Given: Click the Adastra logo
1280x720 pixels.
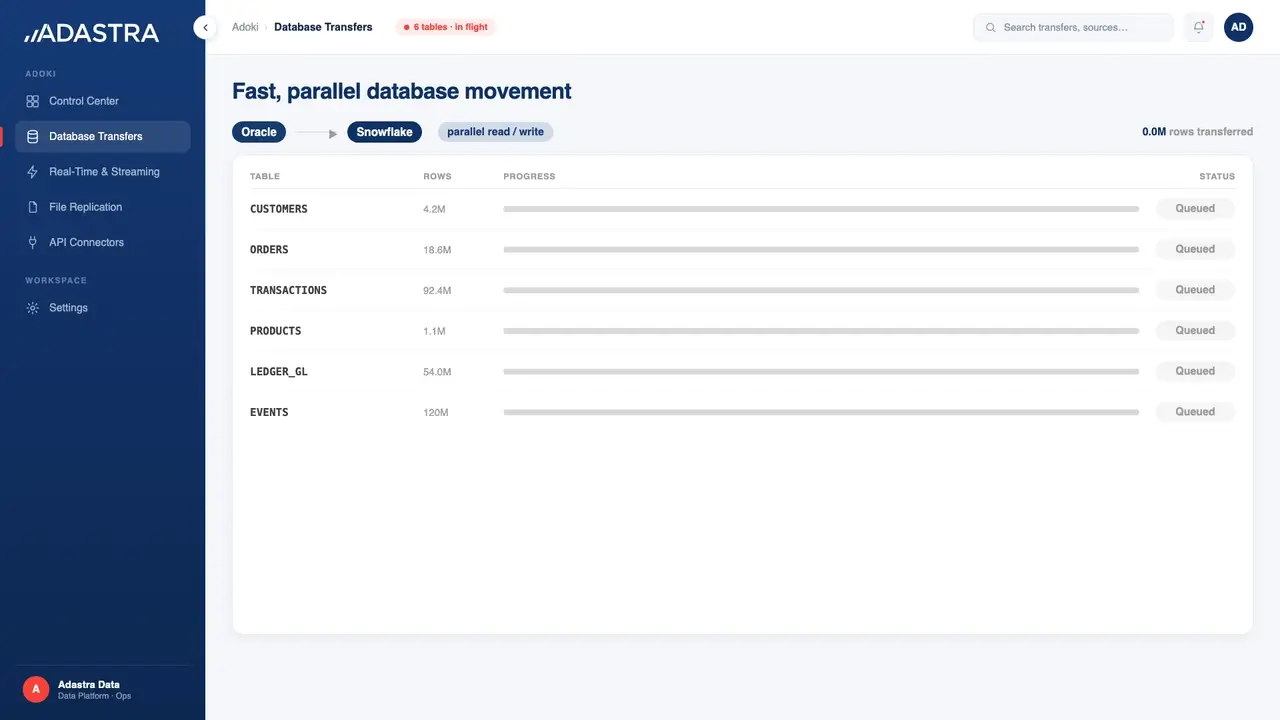Looking at the screenshot, I should pos(92,33).
